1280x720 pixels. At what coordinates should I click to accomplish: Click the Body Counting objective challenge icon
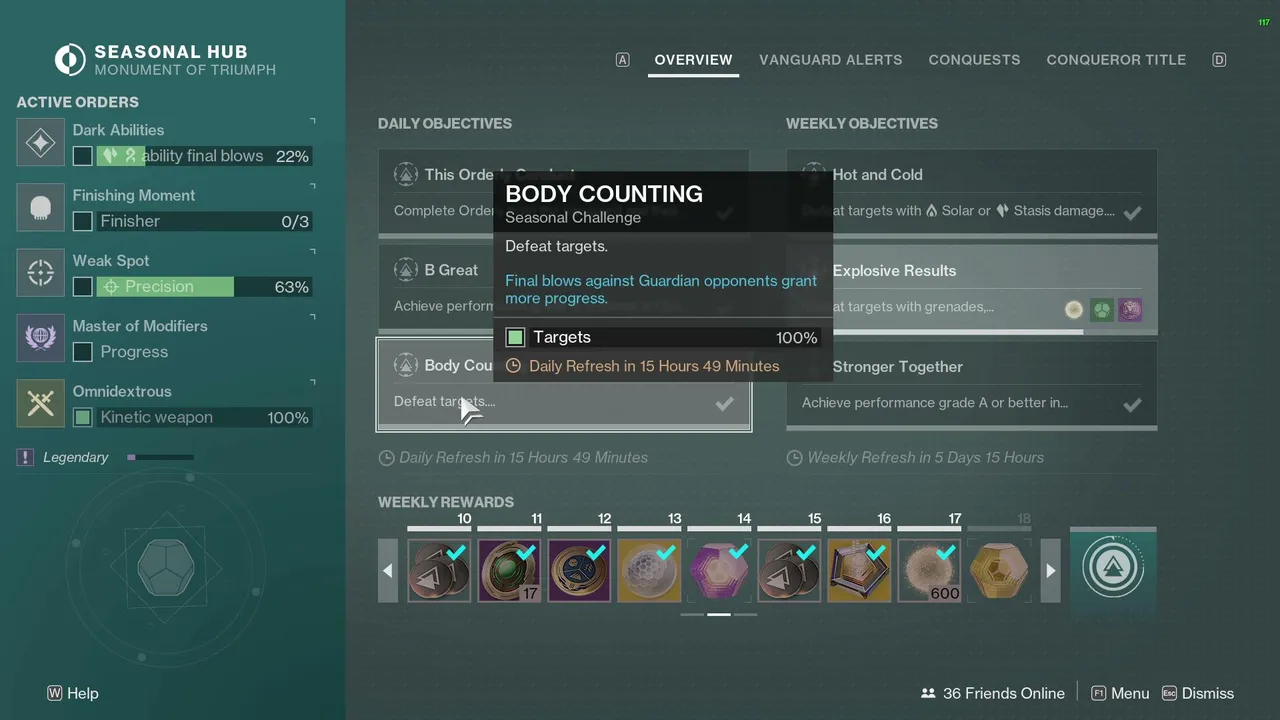click(x=405, y=366)
